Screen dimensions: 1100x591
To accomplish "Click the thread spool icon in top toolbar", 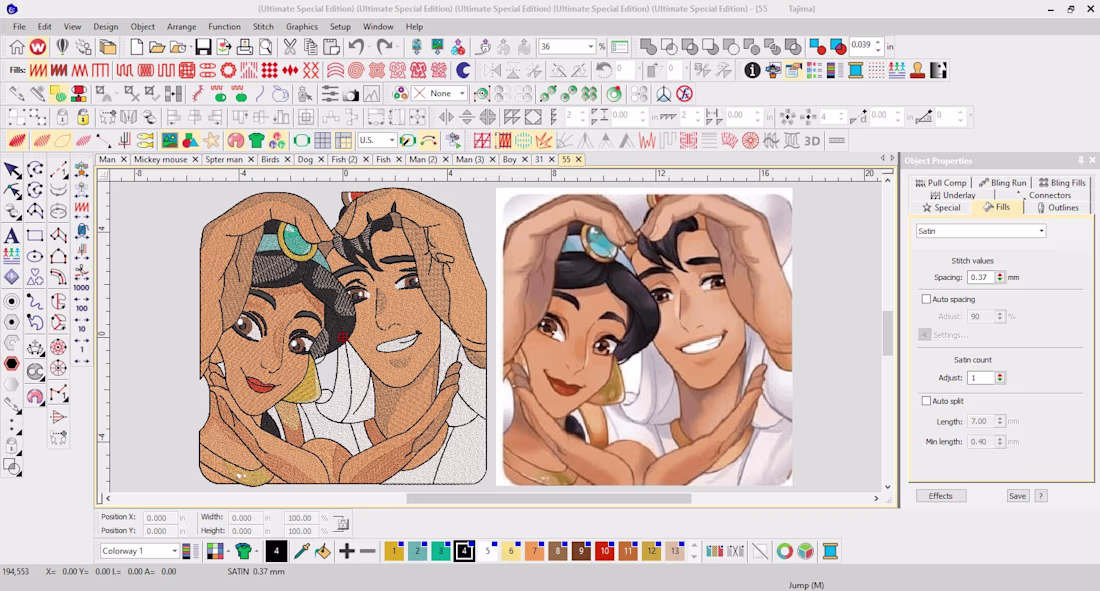I will (855, 70).
